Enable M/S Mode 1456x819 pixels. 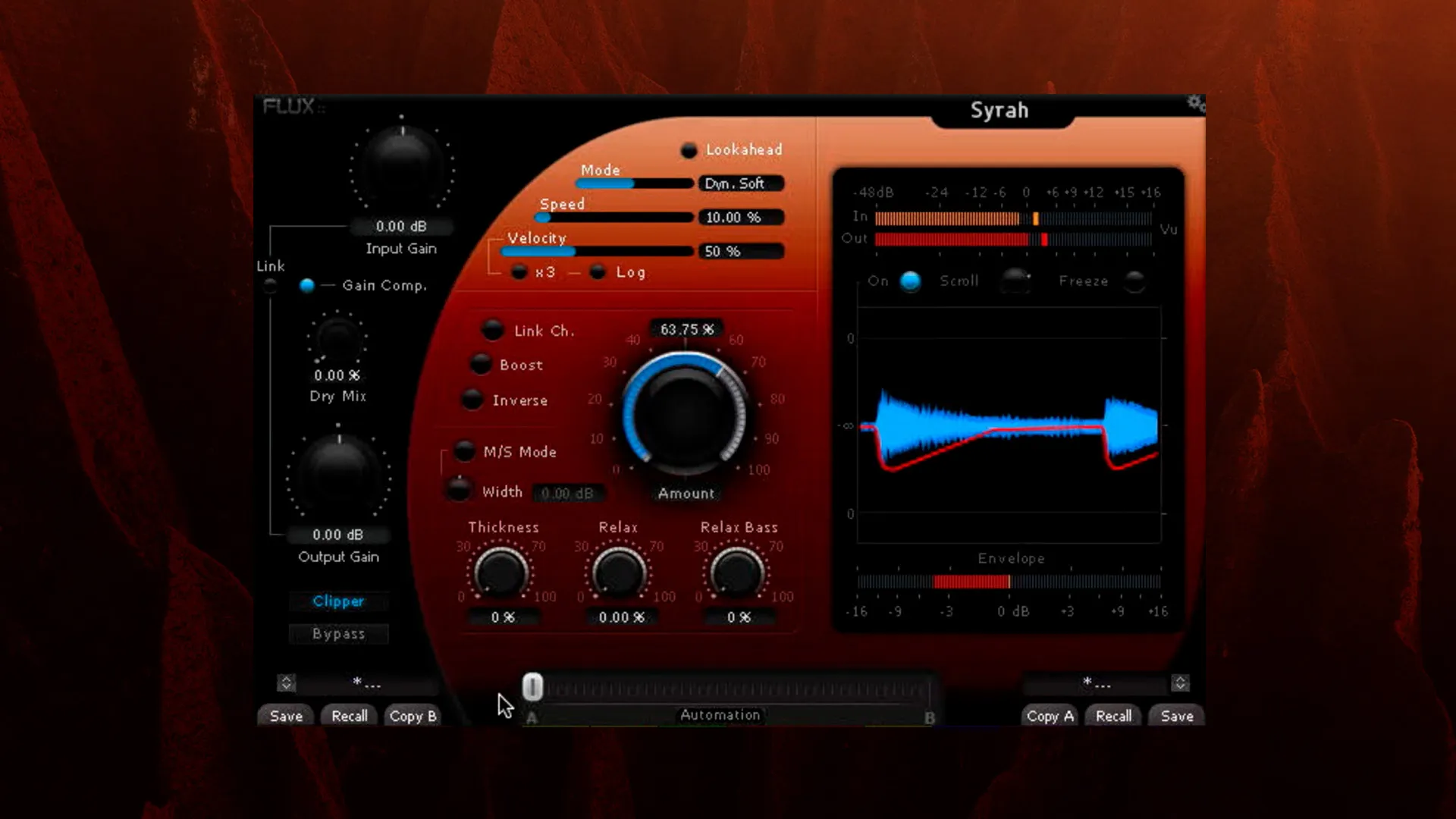464,451
